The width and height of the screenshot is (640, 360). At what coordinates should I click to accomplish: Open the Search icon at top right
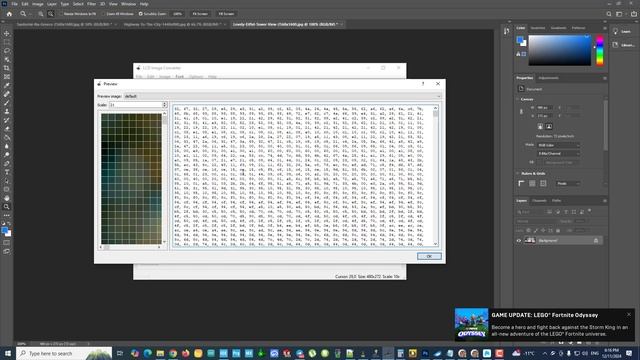coord(609,14)
